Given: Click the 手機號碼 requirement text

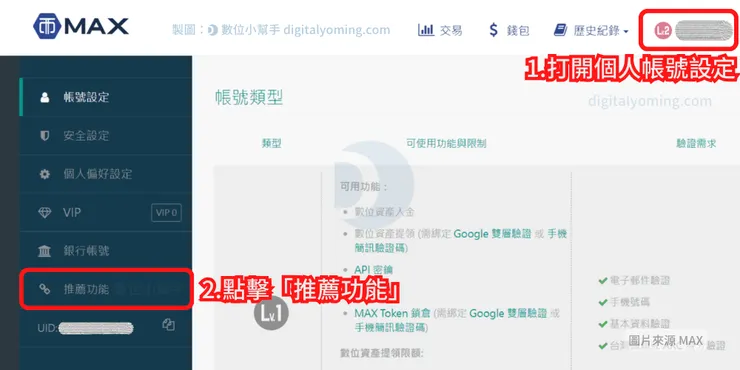Looking at the screenshot, I should [629, 302].
